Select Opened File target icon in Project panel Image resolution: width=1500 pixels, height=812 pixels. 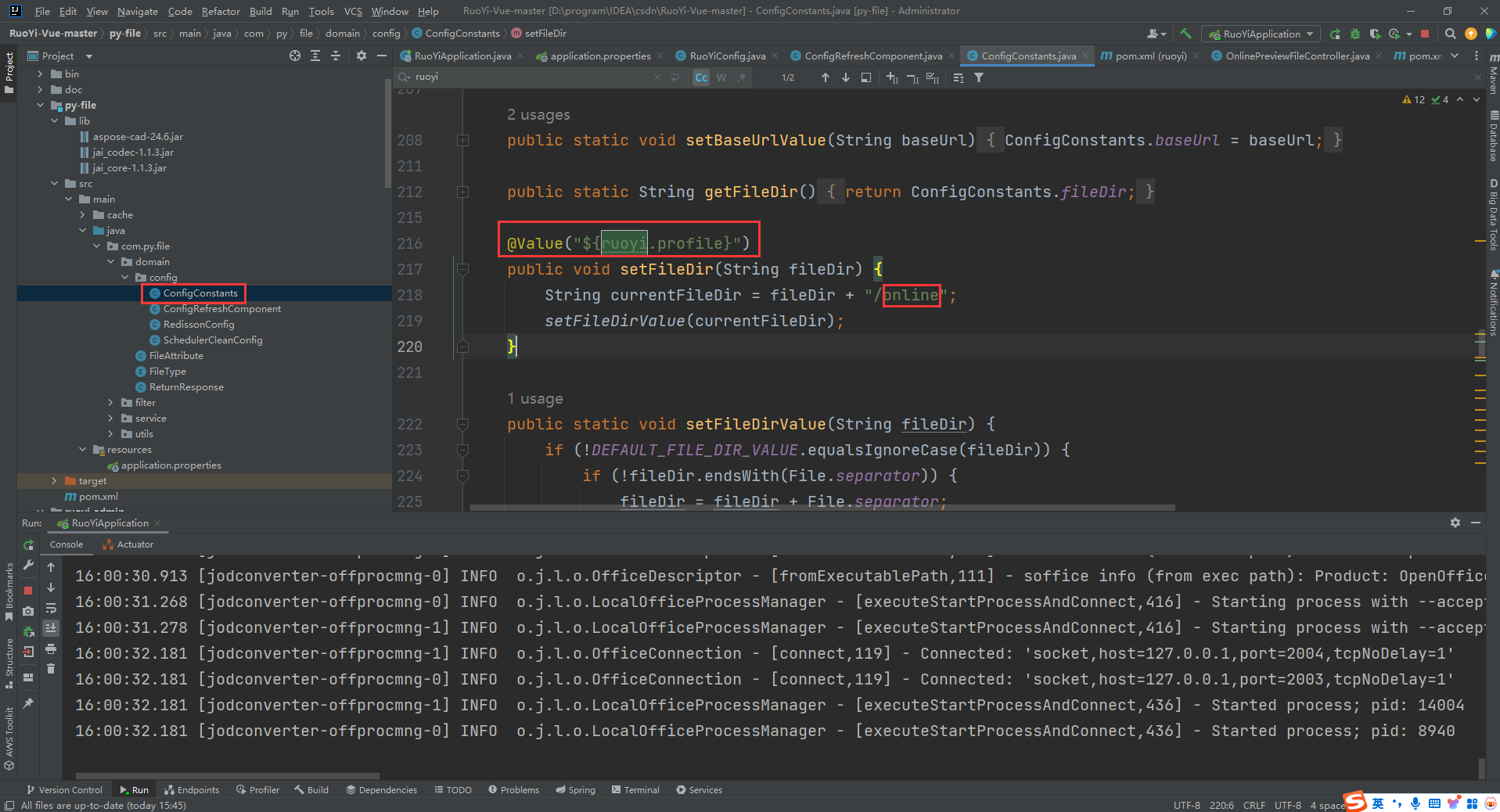(x=294, y=56)
